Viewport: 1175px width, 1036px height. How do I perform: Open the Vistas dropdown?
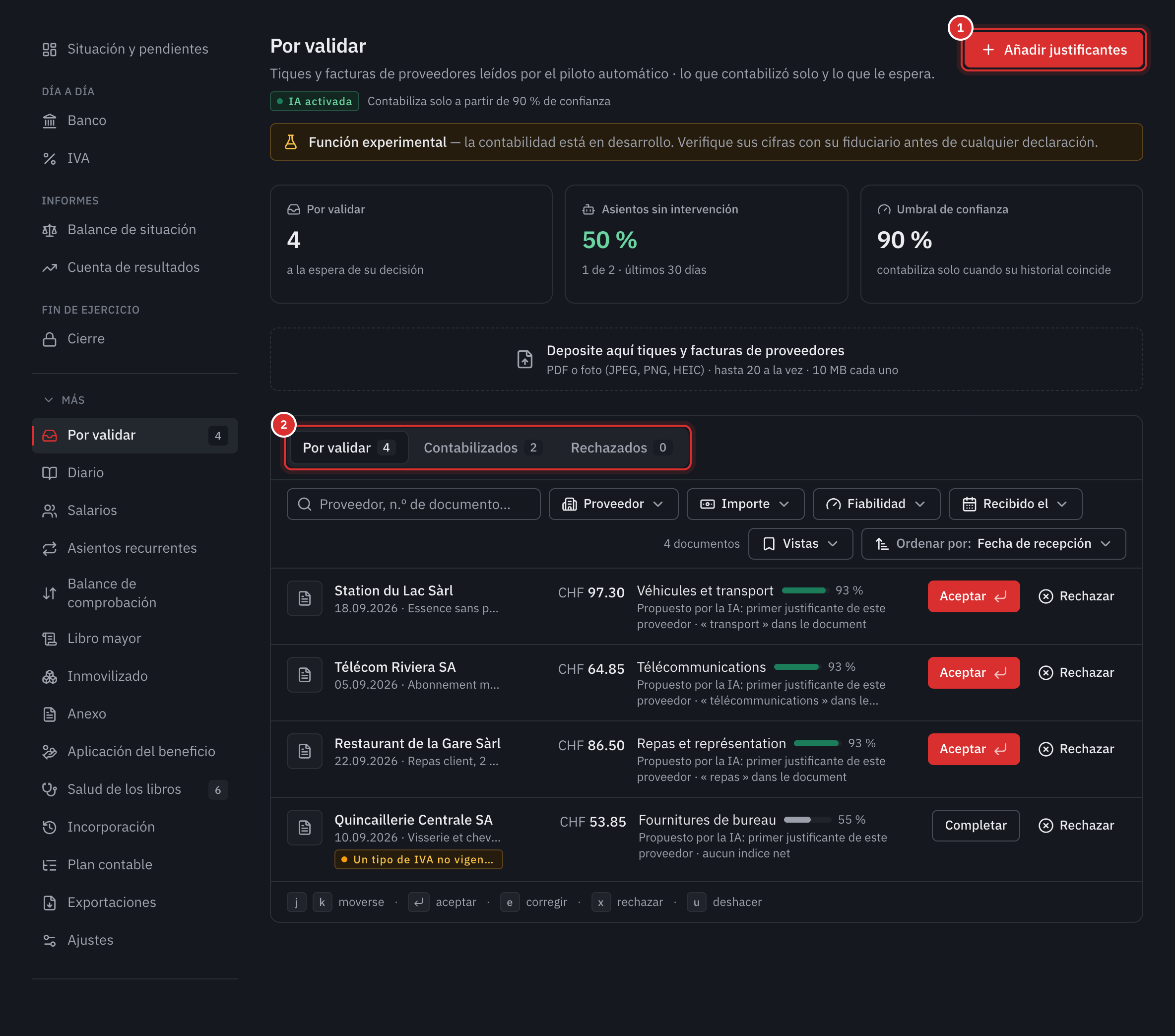[800, 544]
